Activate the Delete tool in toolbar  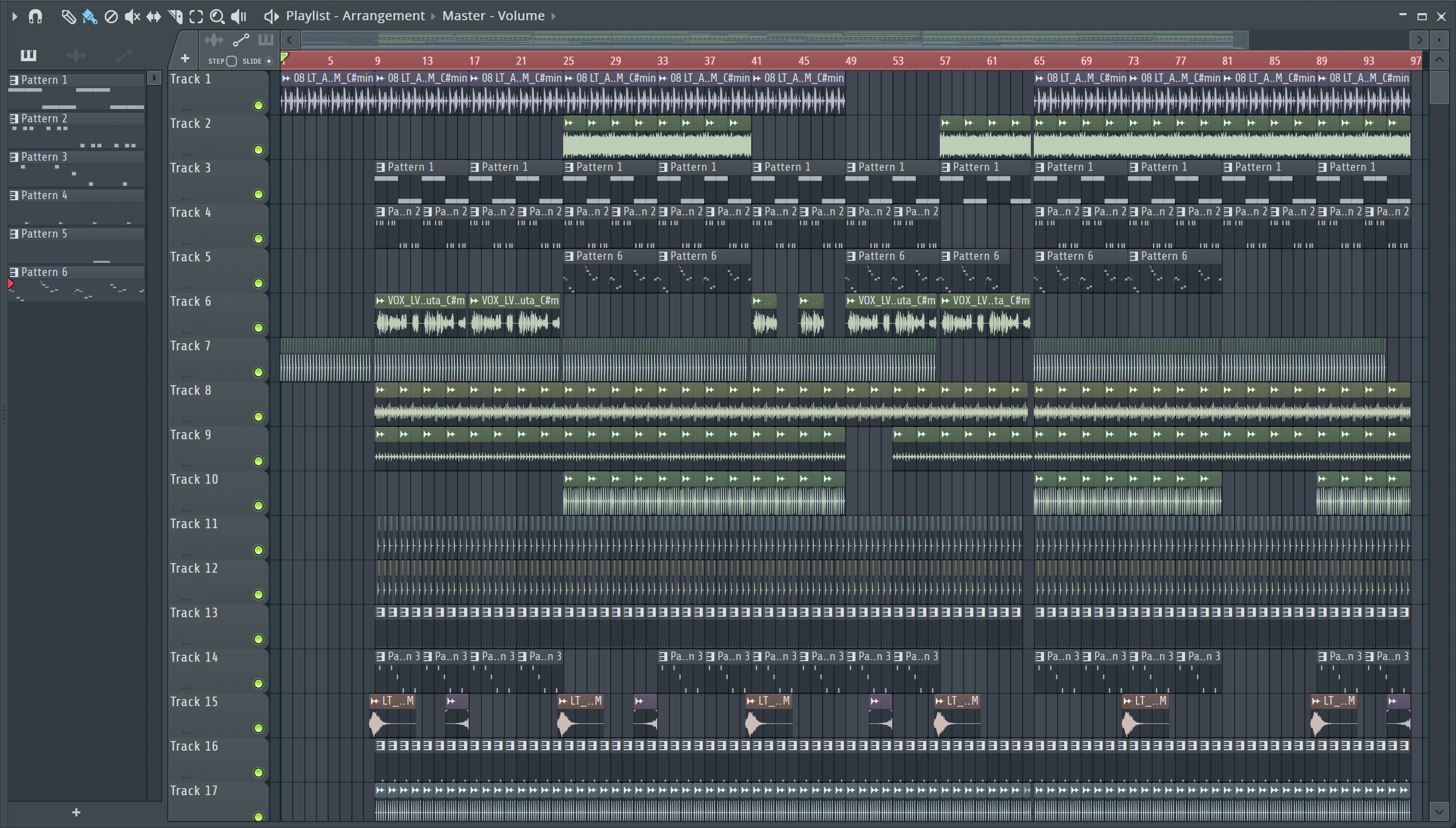[111, 17]
